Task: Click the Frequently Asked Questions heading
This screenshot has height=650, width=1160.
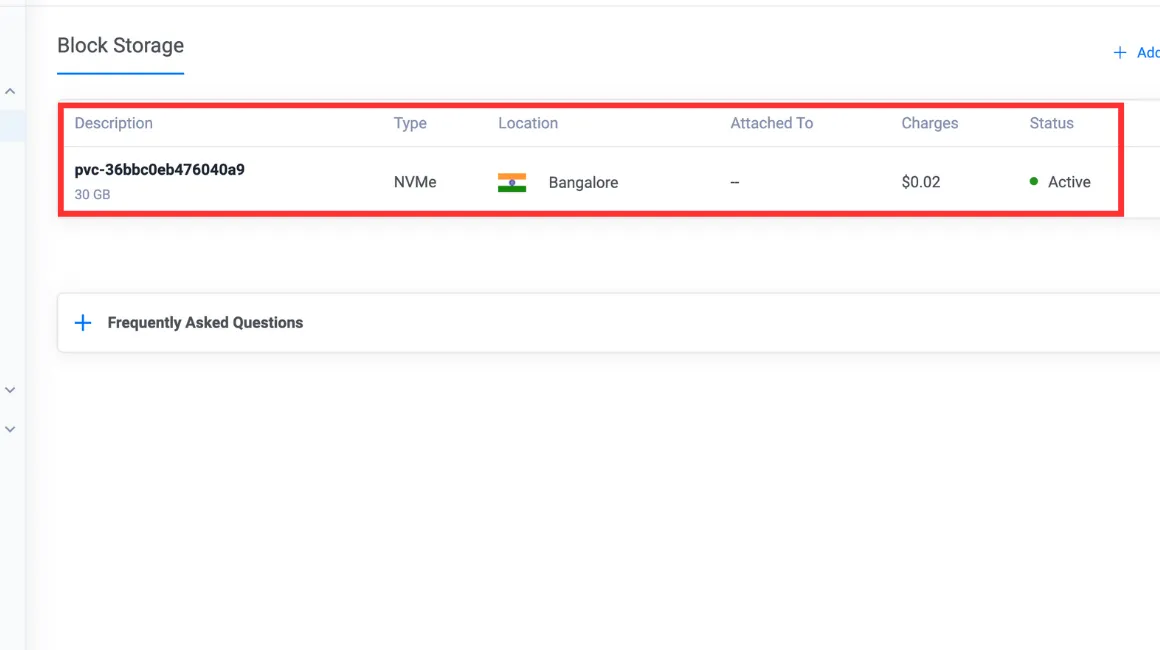Action: pyautogui.click(x=205, y=322)
